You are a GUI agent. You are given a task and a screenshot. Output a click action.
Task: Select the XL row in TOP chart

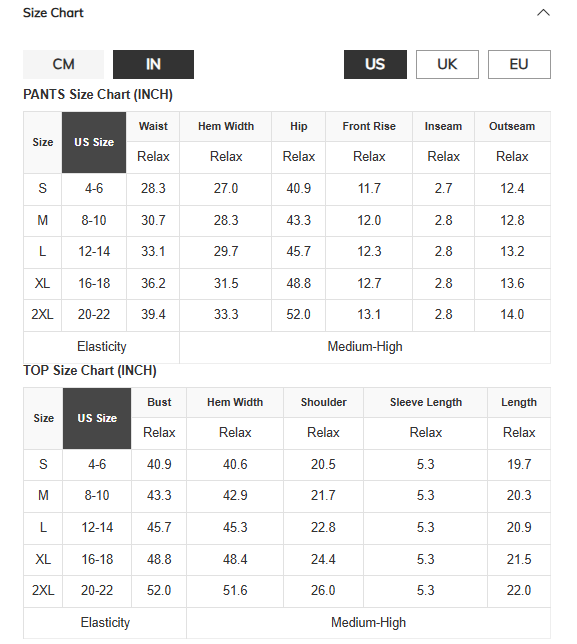pos(287,559)
